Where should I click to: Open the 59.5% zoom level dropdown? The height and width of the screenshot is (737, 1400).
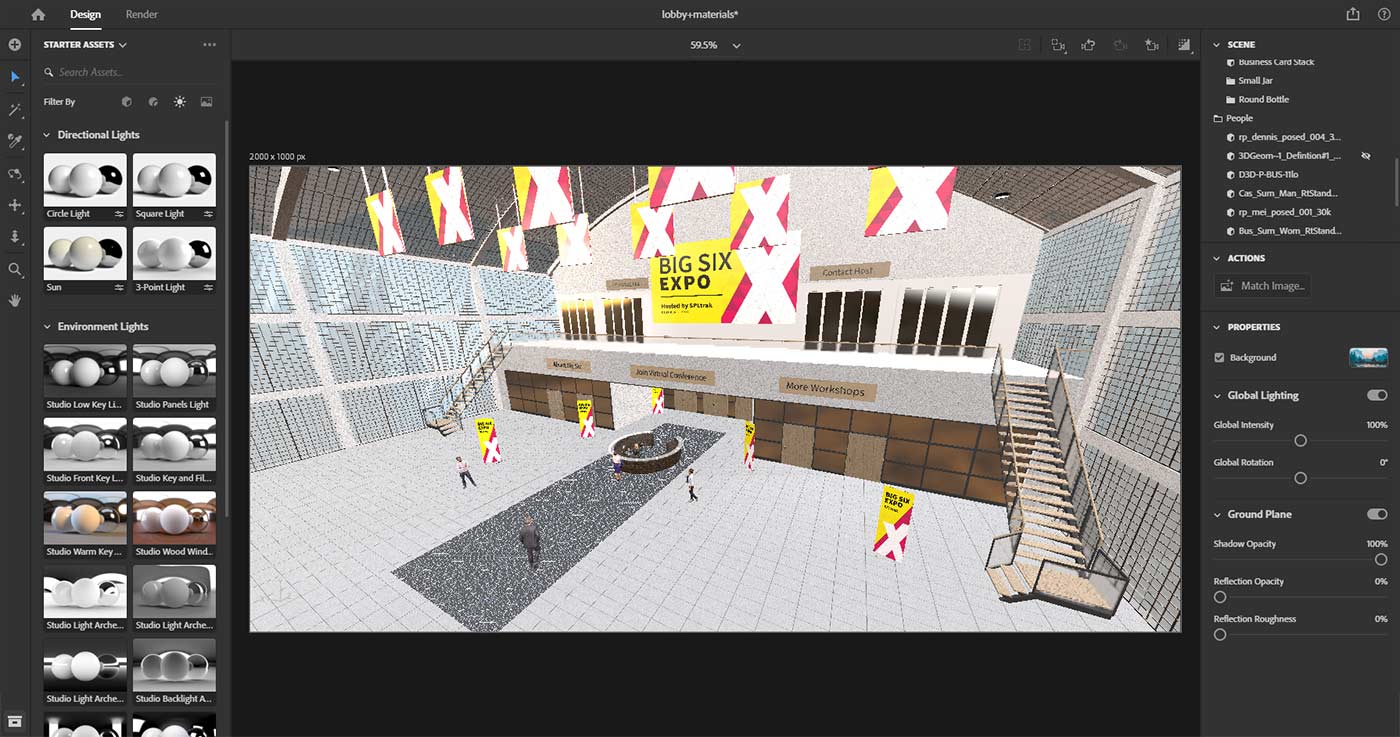click(736, 45)
